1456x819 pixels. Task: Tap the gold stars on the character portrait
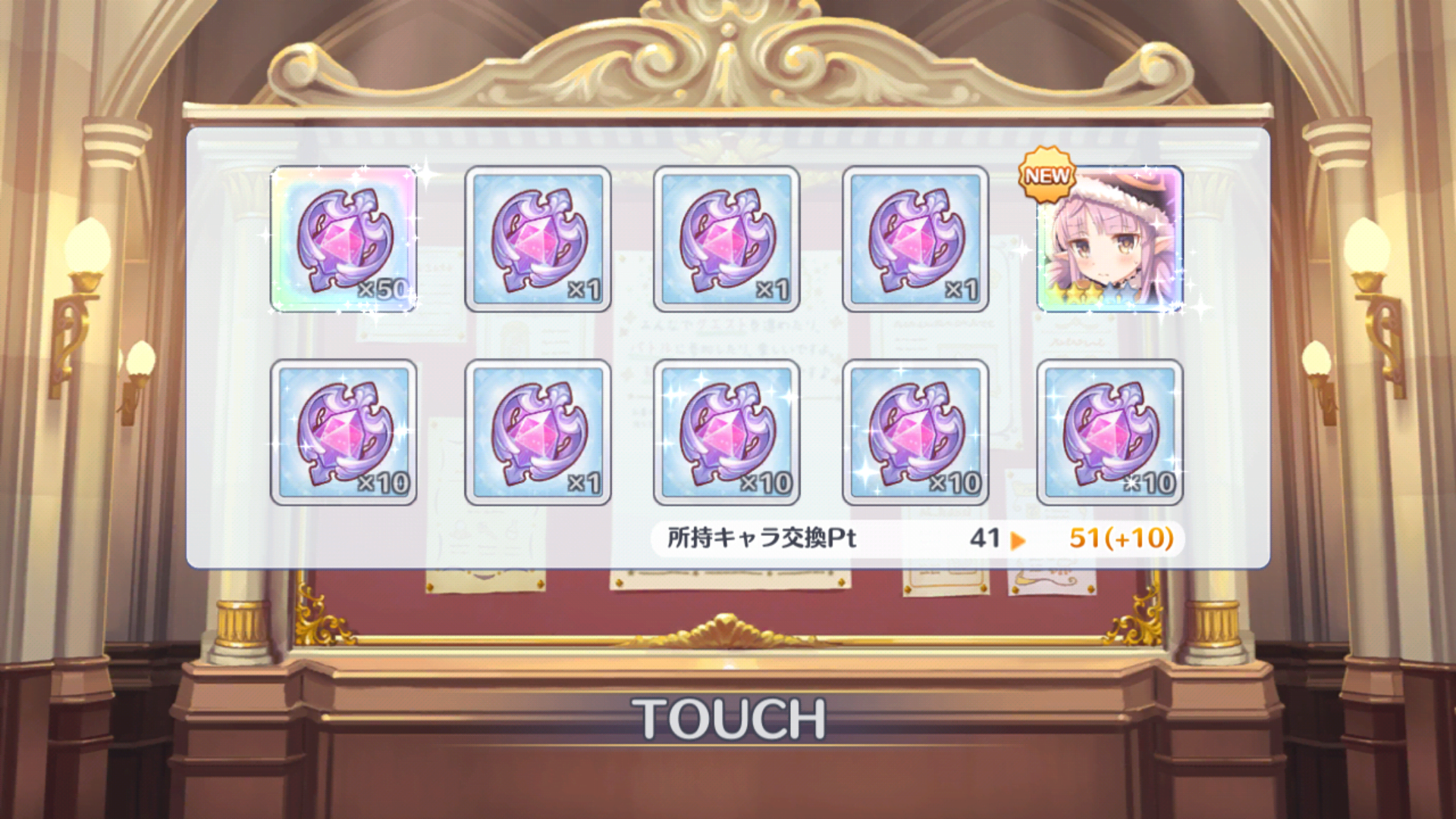(1071, 292)
